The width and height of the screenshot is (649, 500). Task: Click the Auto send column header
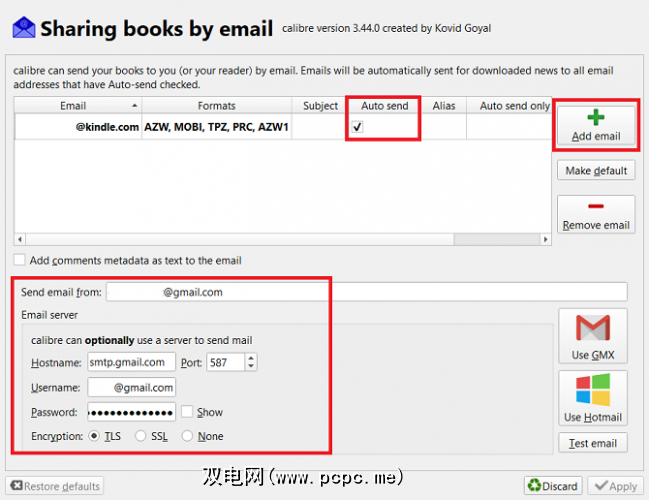[x=385, y=106]
